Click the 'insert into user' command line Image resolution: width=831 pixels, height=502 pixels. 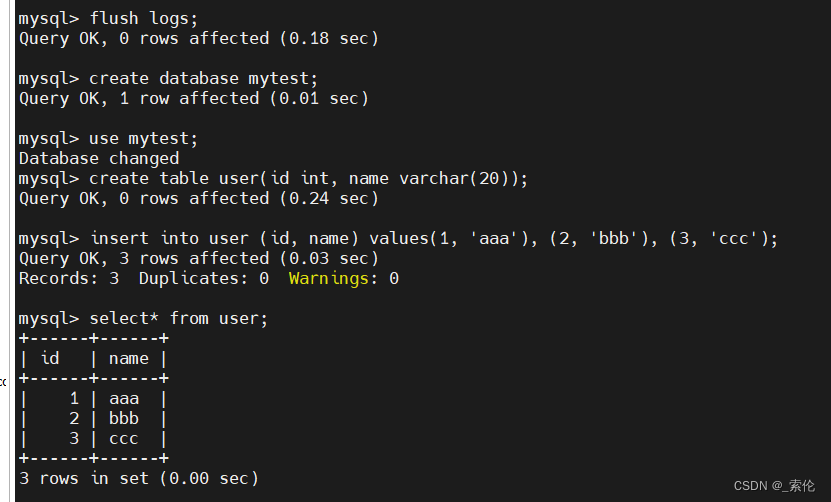(x=433, y=238)
